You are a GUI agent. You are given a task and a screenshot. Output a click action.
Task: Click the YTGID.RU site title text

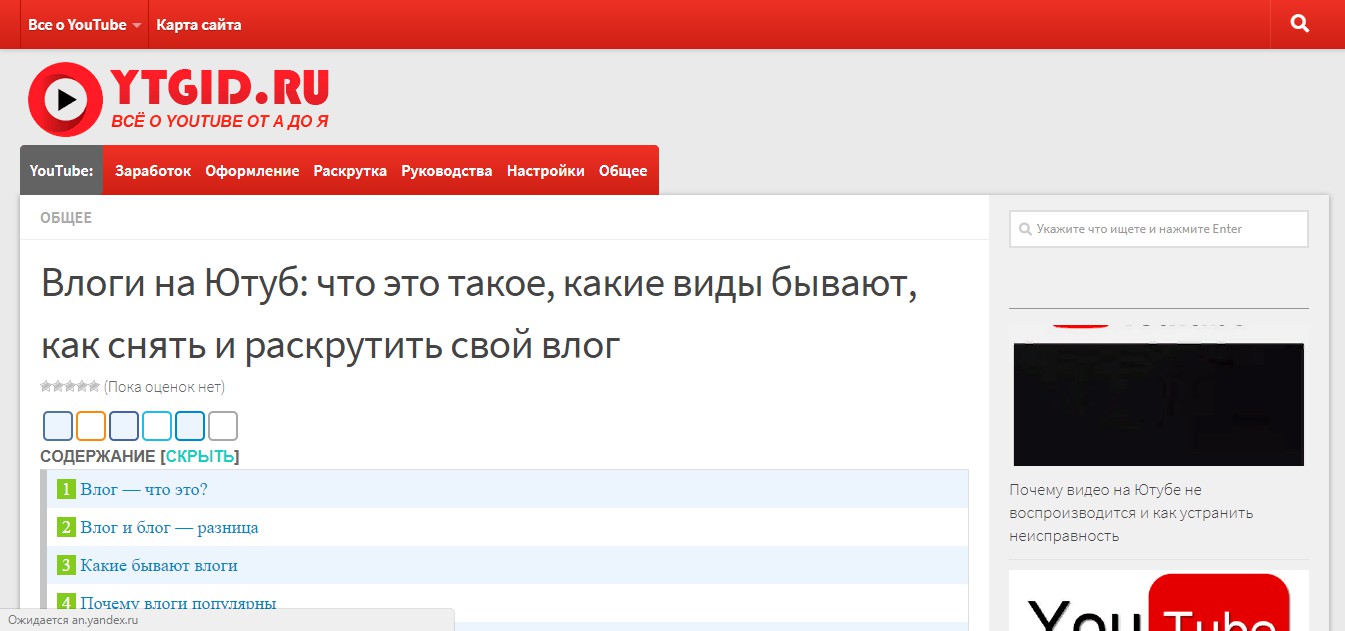(220, 88)
